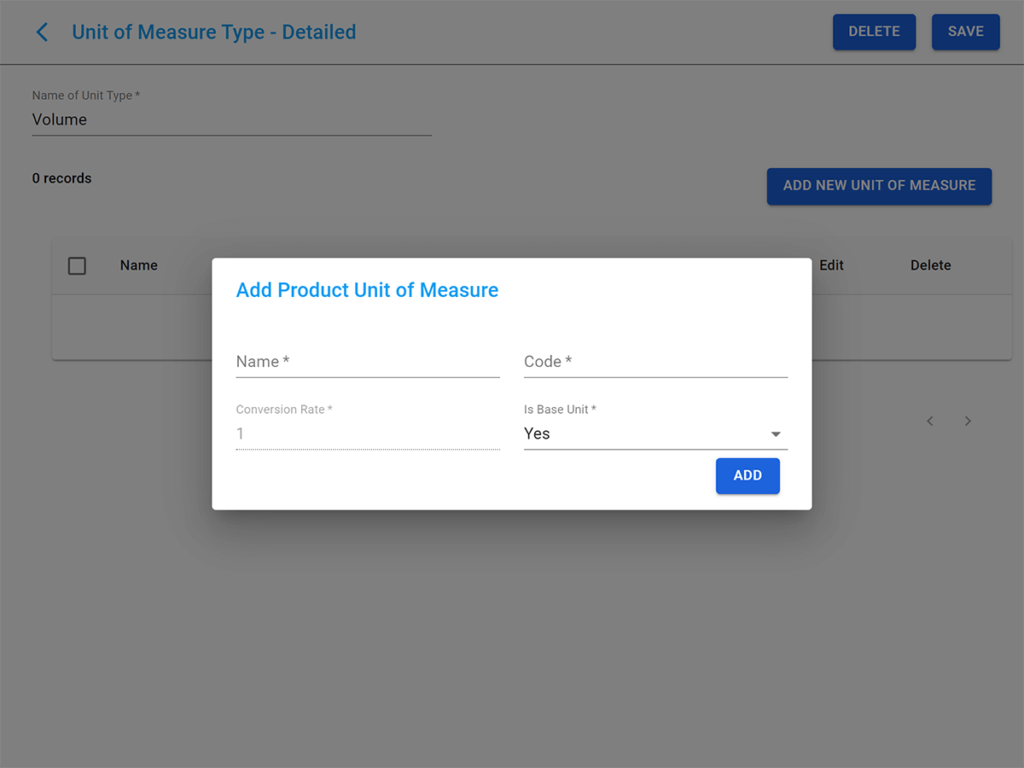Image resolution: width=1024 pixels, height=768 pixels.
Task: Click ADD NEW UNIT OF MEASURE
Action: [x=879, y=186]
